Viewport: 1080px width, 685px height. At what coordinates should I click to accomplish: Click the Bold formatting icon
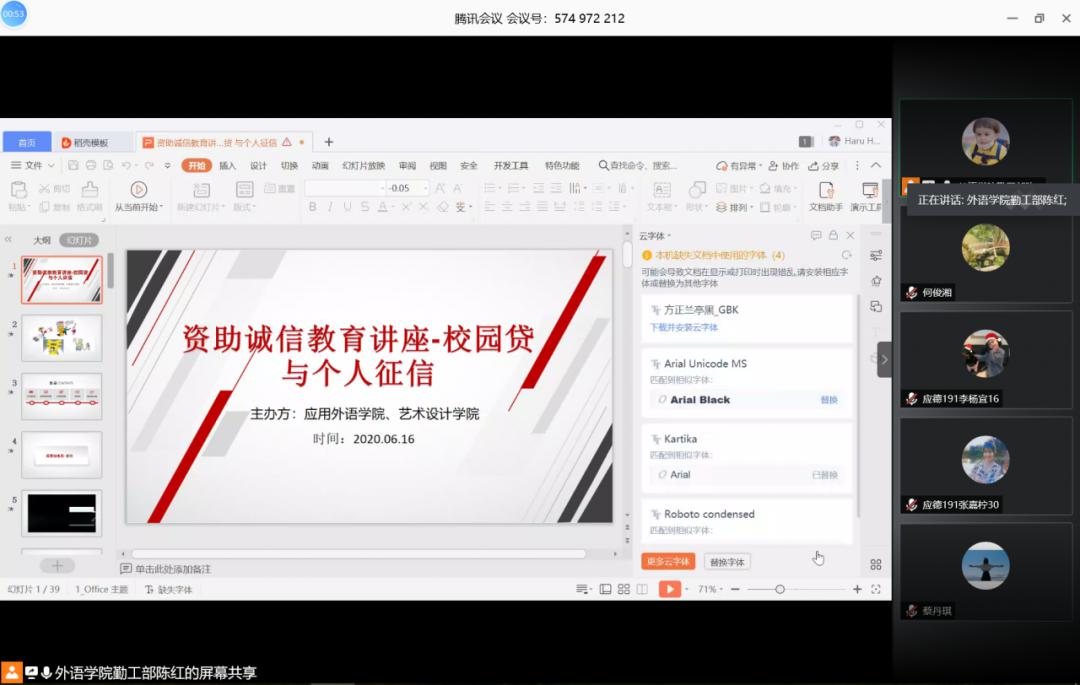313,207
